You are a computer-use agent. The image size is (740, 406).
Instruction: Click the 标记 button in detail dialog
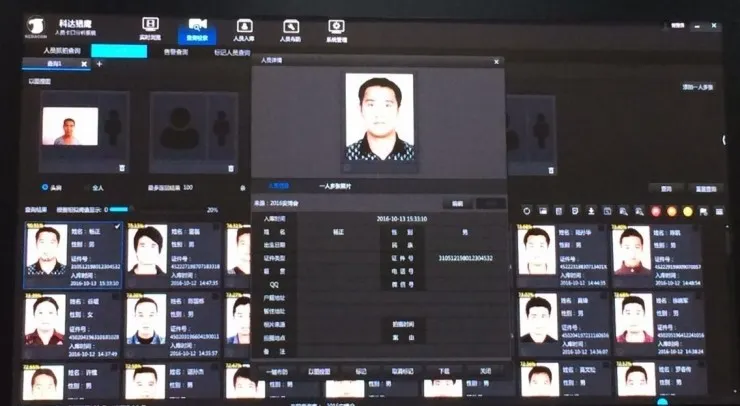point(361,372)
